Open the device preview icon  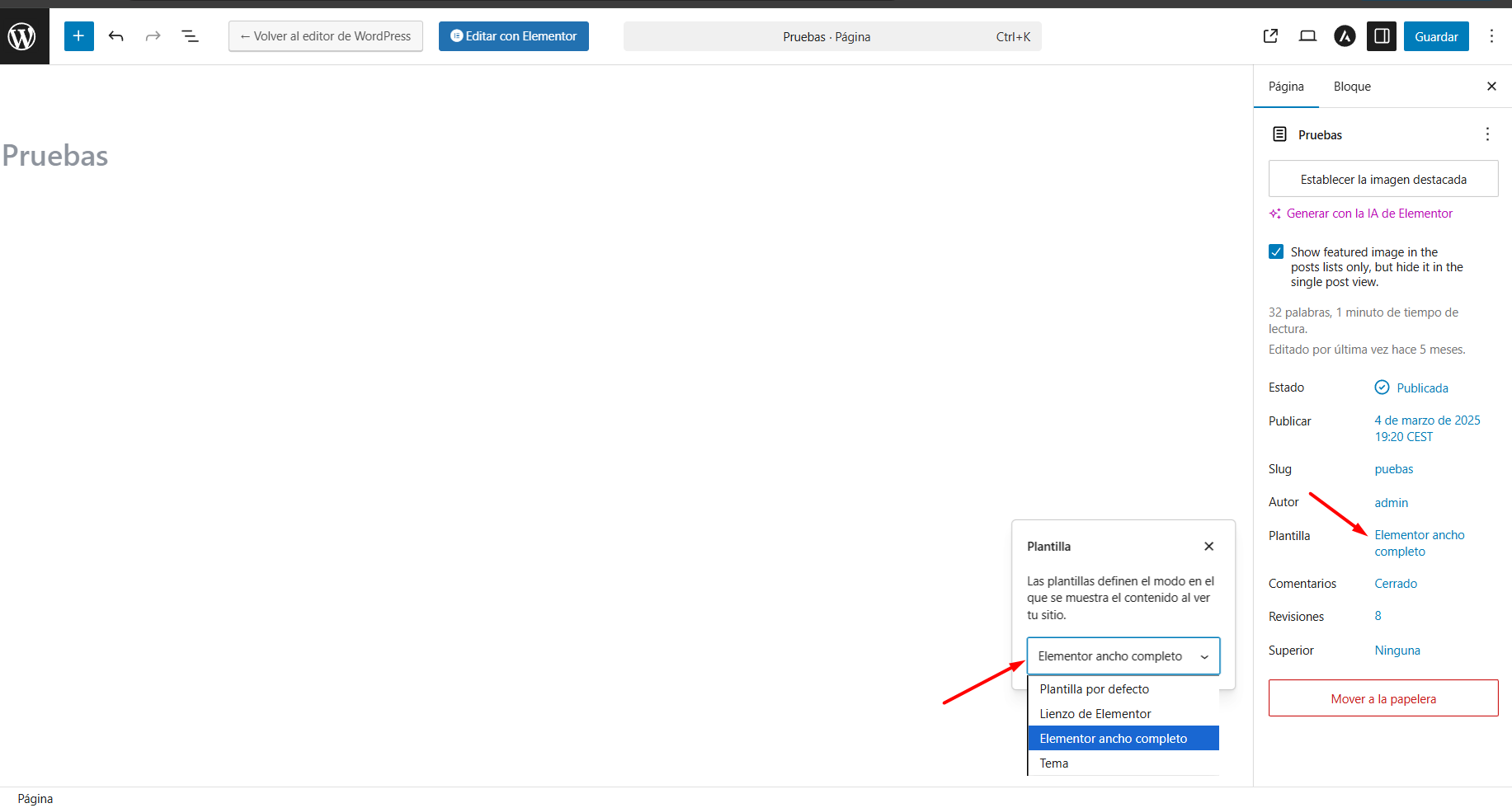click(1307, 36)
